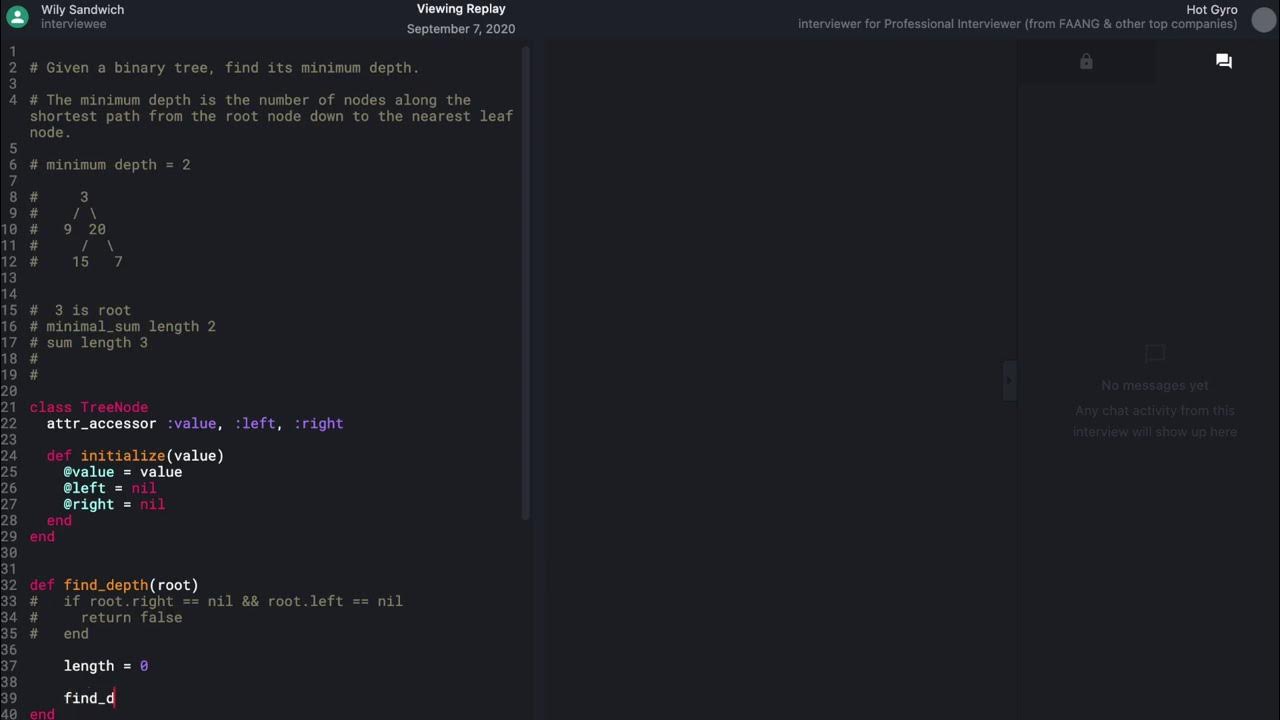Click the 'September 7, 2020' date
Viewport: 1280px width, 720px height.
[461, 29]
